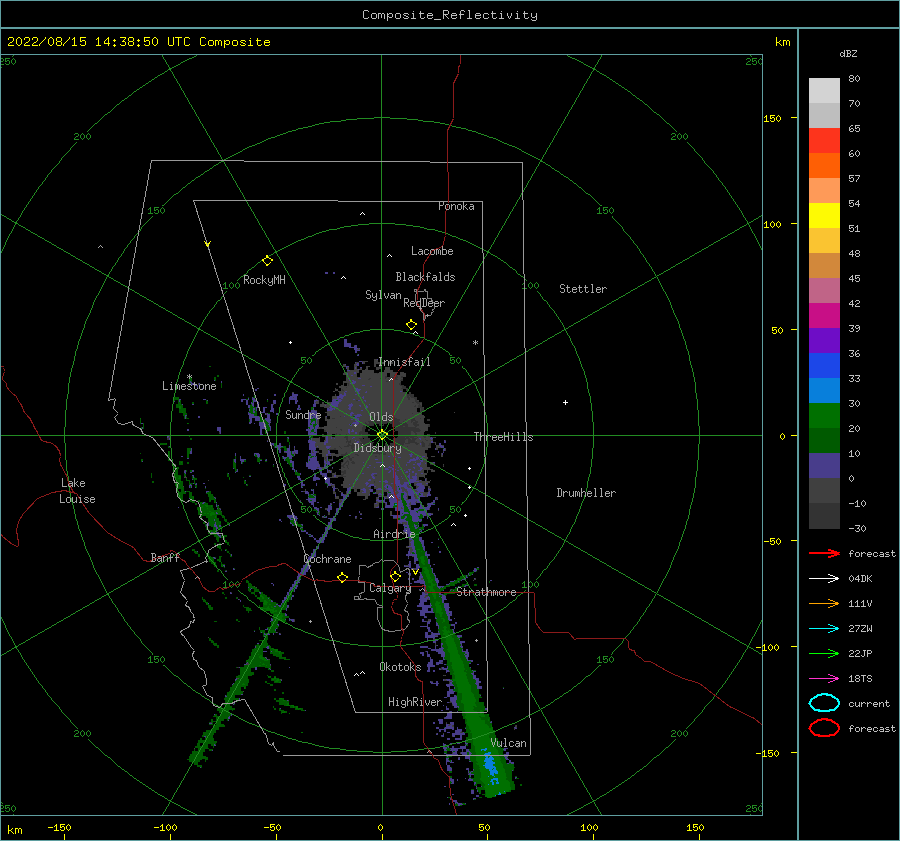Select the 45 dBZ pink swatch
900x841 pixels.
[x=824, y=290]
